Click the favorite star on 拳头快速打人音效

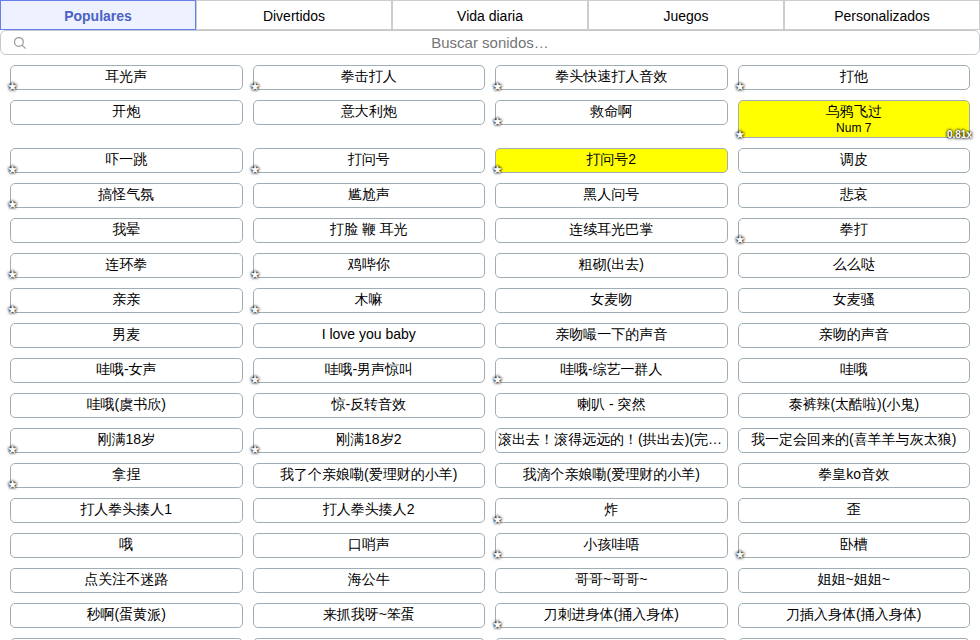click(498, 87)
